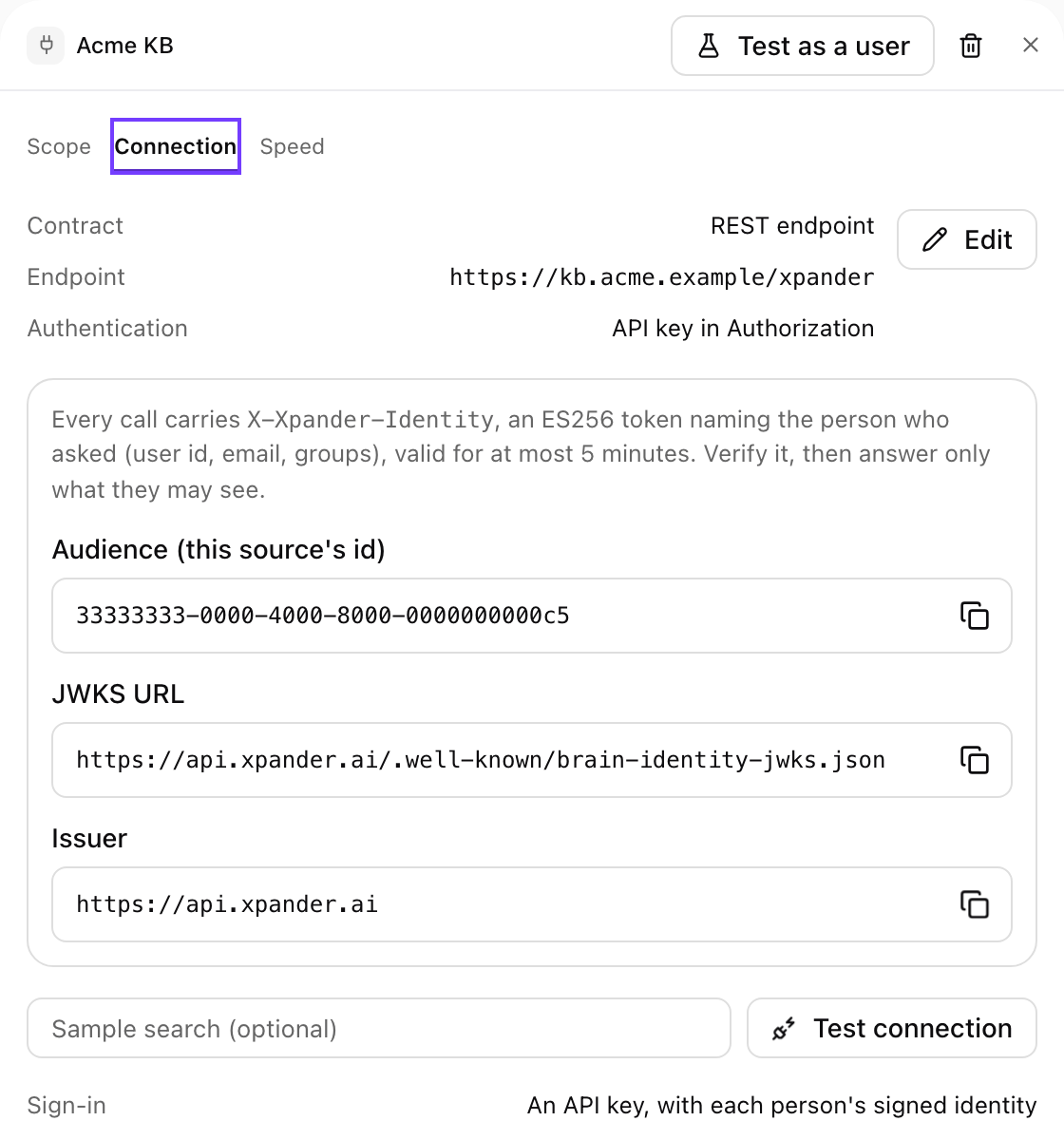Open Test as a user
Viewport: 1064px width, 1140px height.
803,46
